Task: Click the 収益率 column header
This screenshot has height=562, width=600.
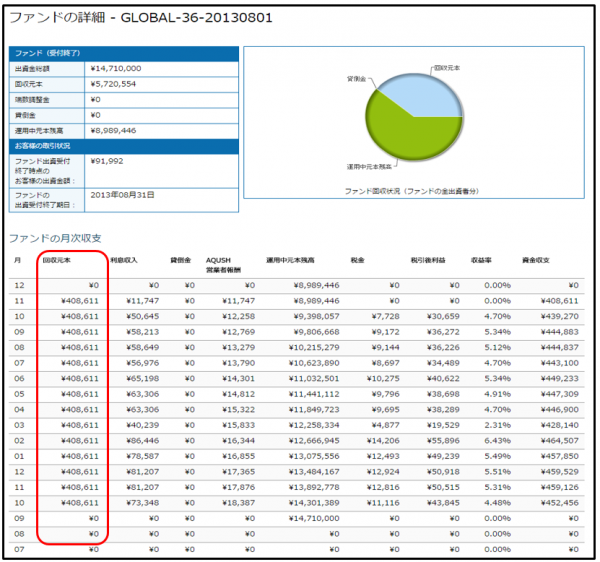Action: point(481,260)
